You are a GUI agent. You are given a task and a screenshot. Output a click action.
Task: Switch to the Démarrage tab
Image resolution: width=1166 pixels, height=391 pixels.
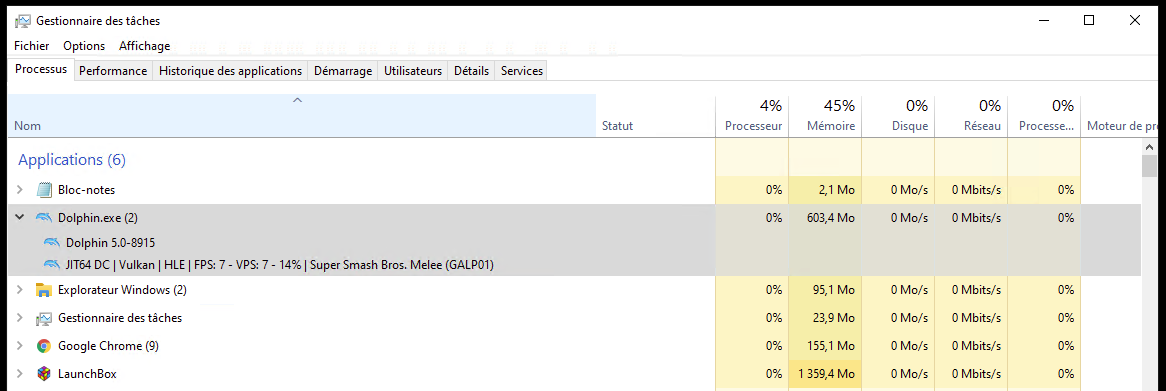click(343, 71)
